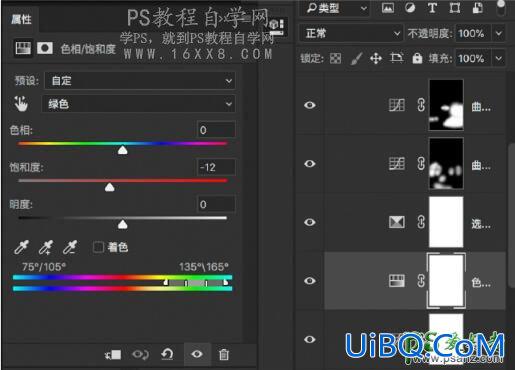This screenshot has height=370, width=515.
Task: Click the 不透明度 opacity value field
Action: [x=473, y=33]
